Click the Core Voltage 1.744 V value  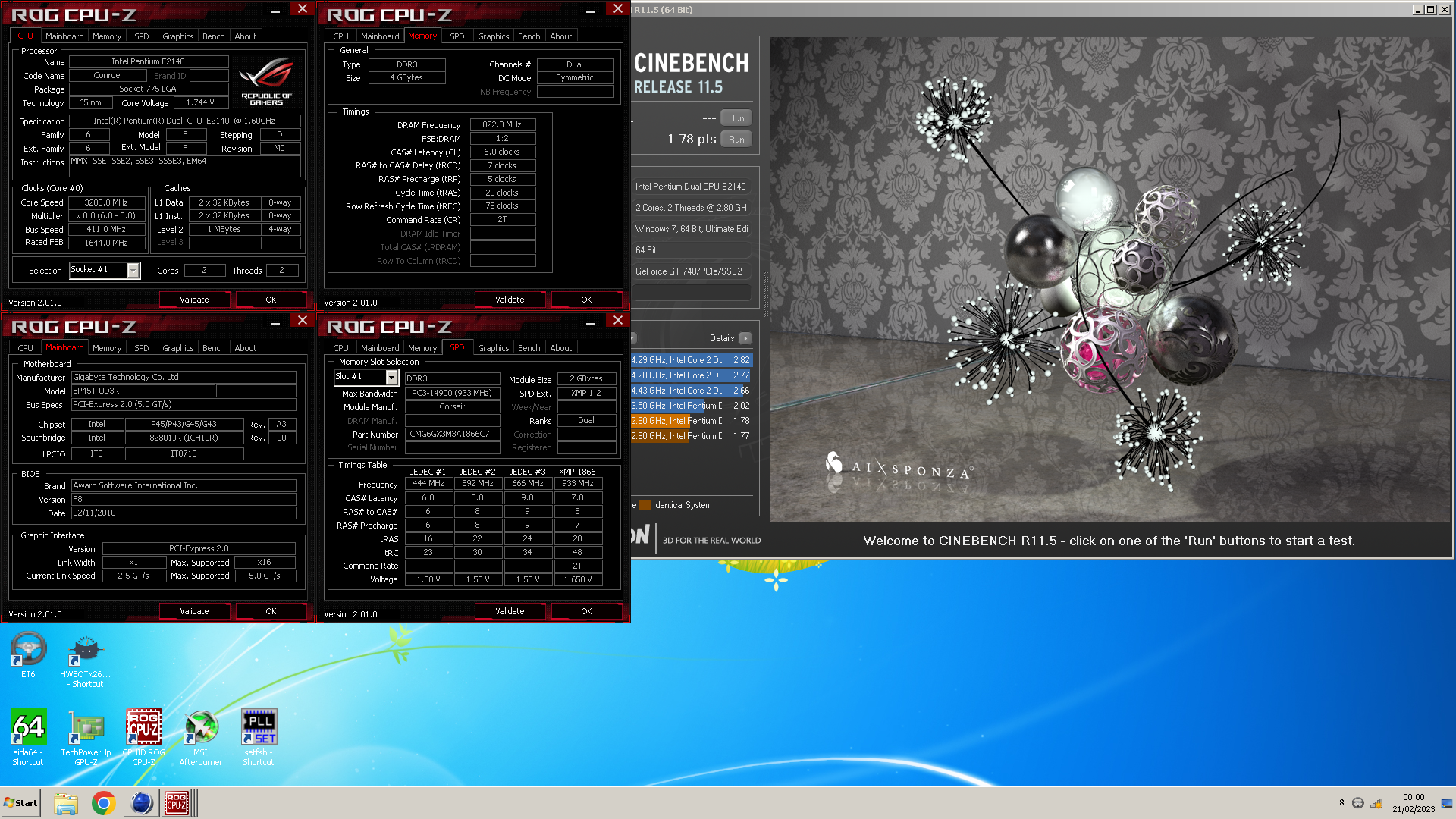pos(201,103)
